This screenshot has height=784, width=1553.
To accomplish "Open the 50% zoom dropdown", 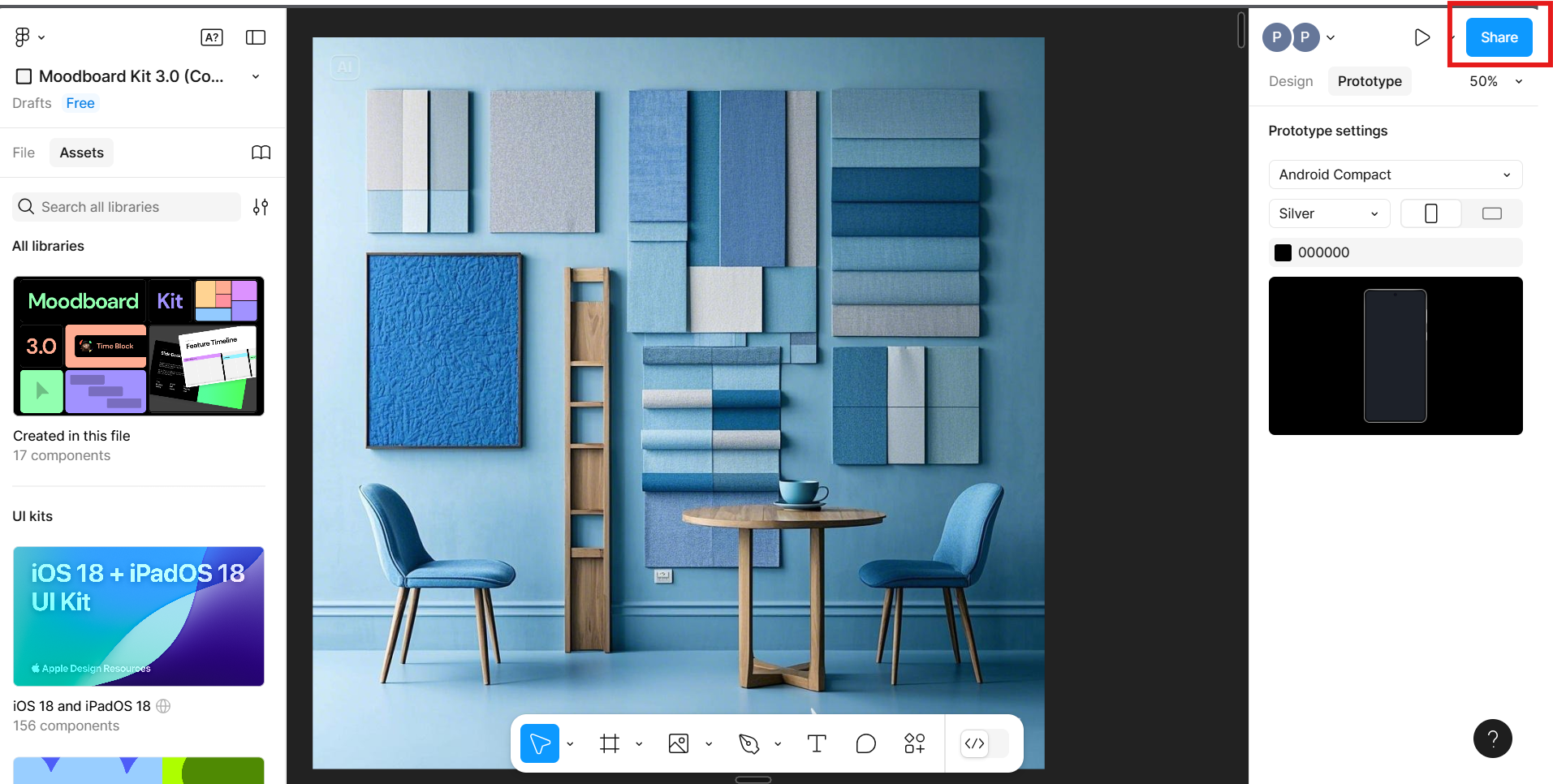I will point(1495,81).
